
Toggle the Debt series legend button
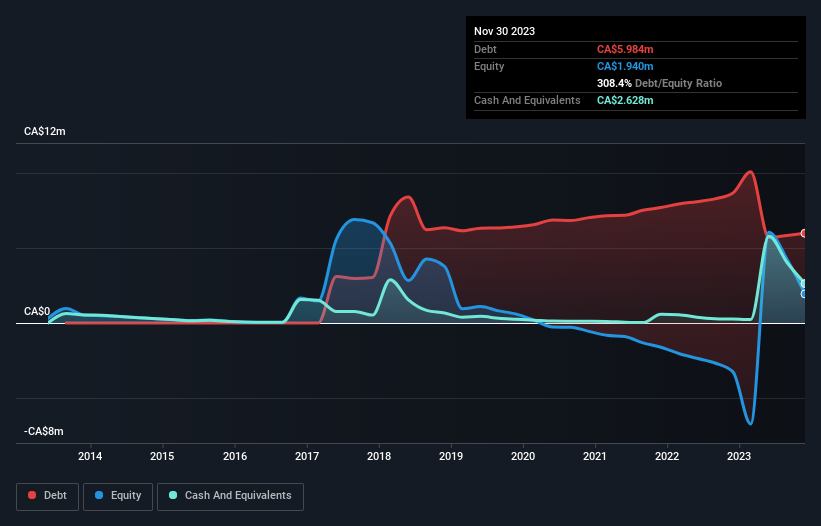coord(48,496)
